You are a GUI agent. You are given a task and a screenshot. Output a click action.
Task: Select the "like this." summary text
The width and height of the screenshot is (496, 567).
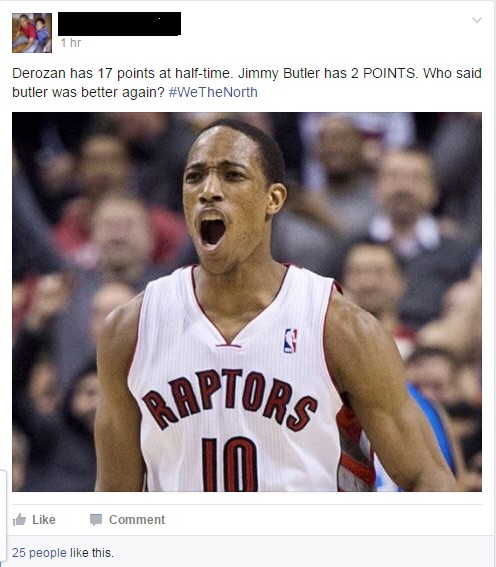[x=92, y=553]
